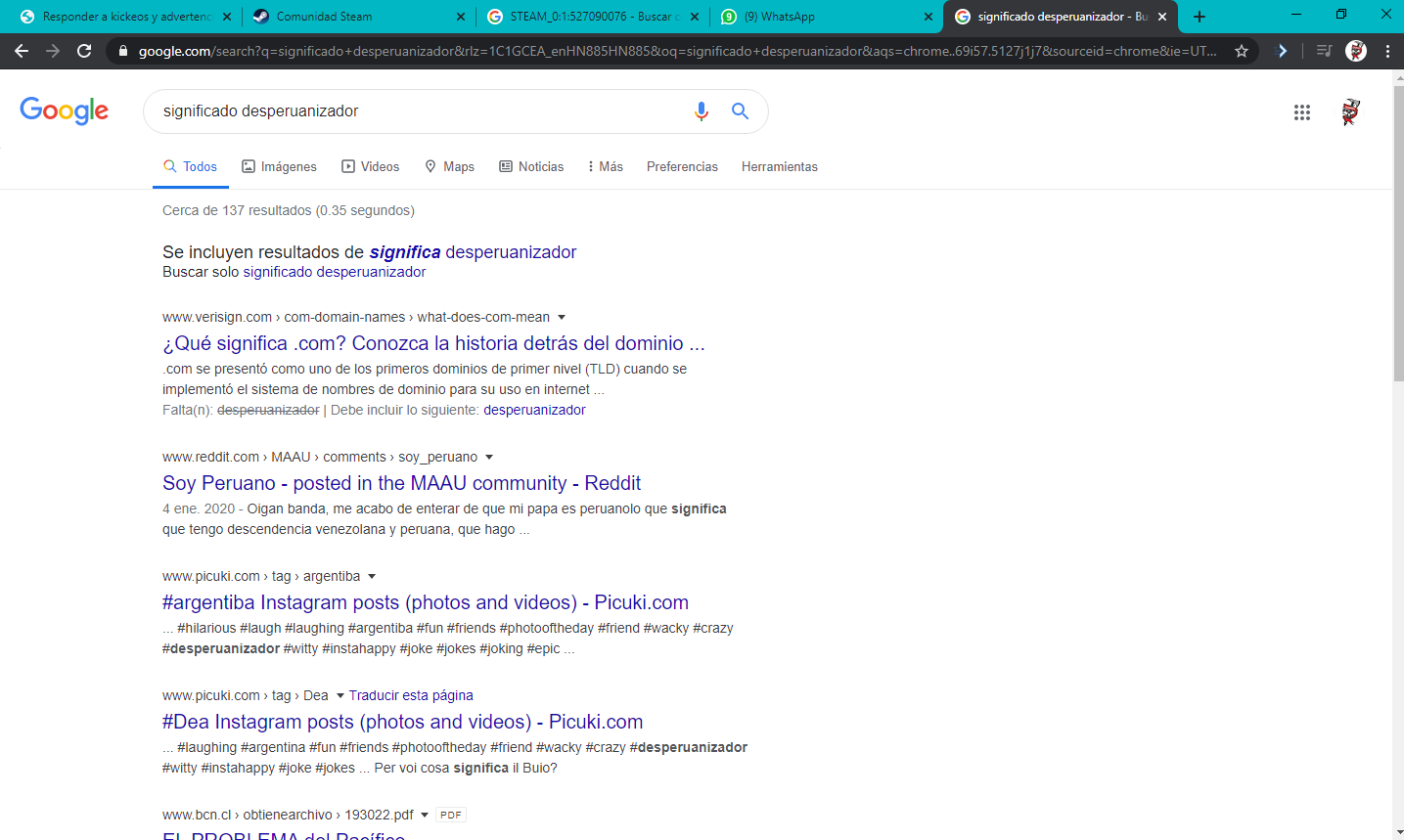This screenshot has height=840, width=1404.
Task: Open the 'Soy Peruano' Reddit result
Action: click(401, 483)
